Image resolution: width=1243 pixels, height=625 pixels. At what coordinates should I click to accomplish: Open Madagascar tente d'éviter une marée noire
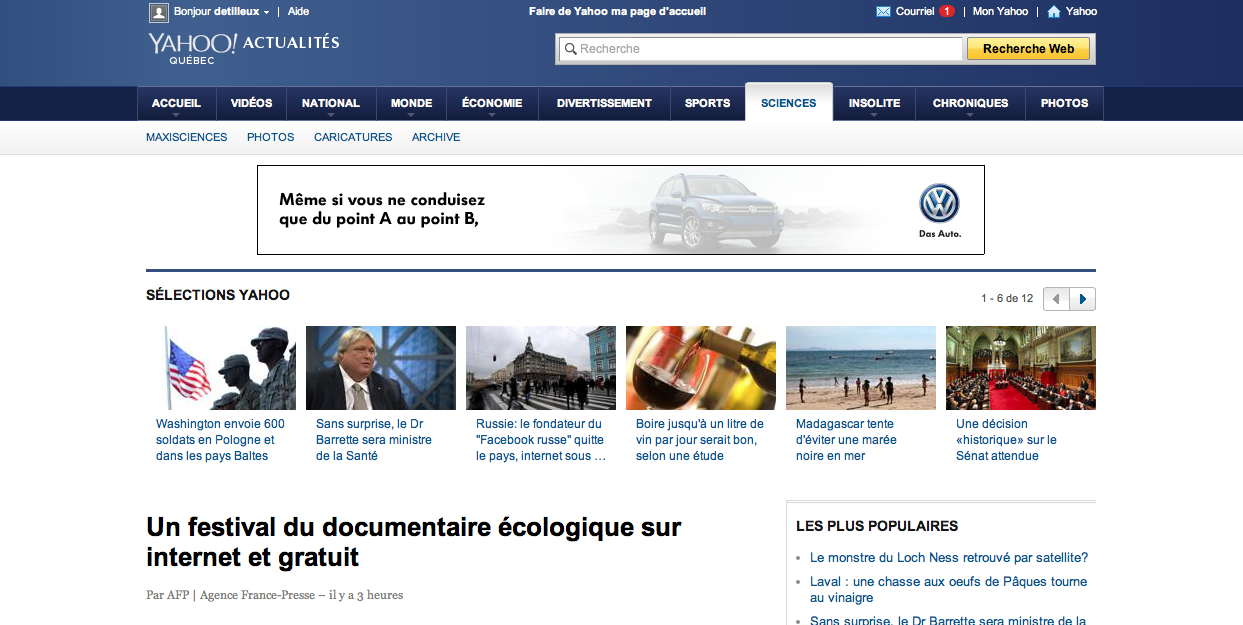pyautogui.click(x=846, y=440)
